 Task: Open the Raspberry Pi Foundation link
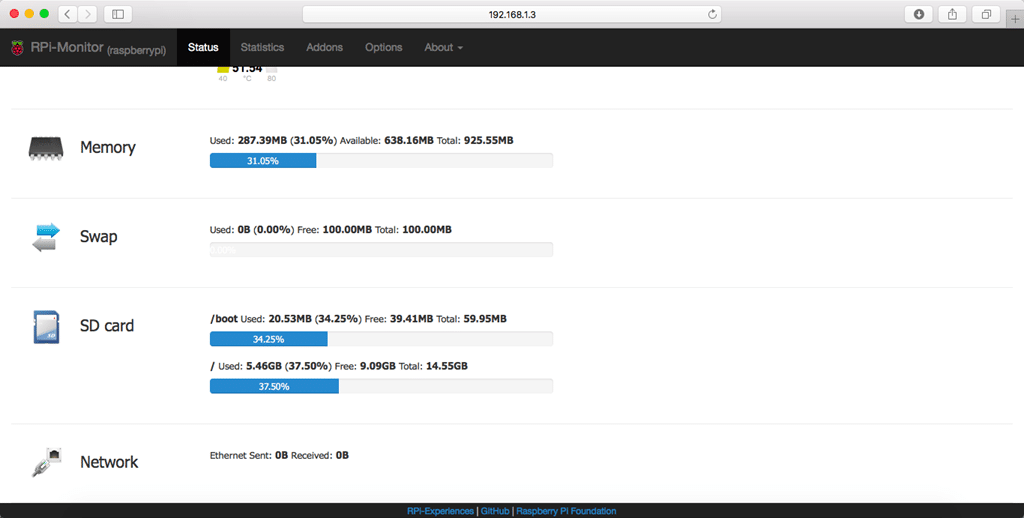566,511
